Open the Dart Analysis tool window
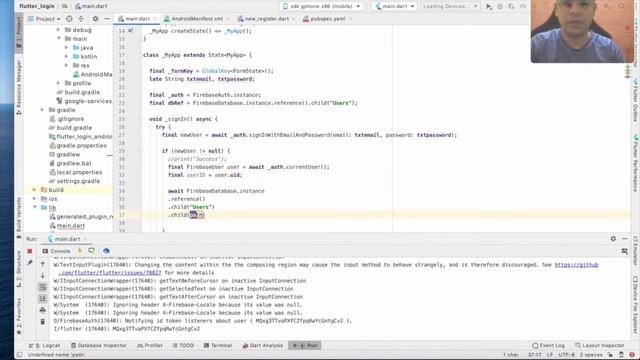This screenshot has width=640, height=360. (x=263, y=345)
